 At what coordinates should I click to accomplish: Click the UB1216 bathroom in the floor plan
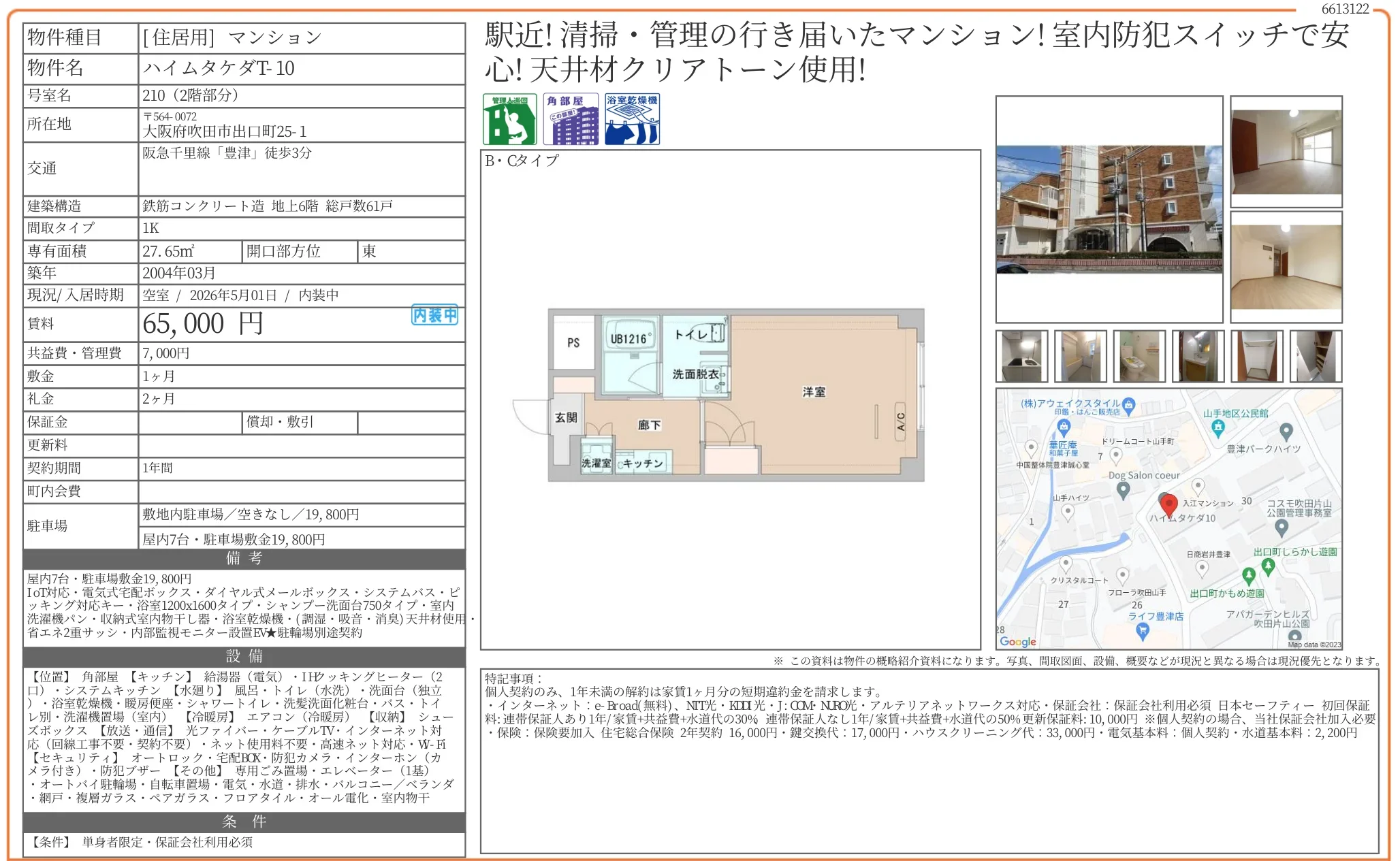pos(630,339)
